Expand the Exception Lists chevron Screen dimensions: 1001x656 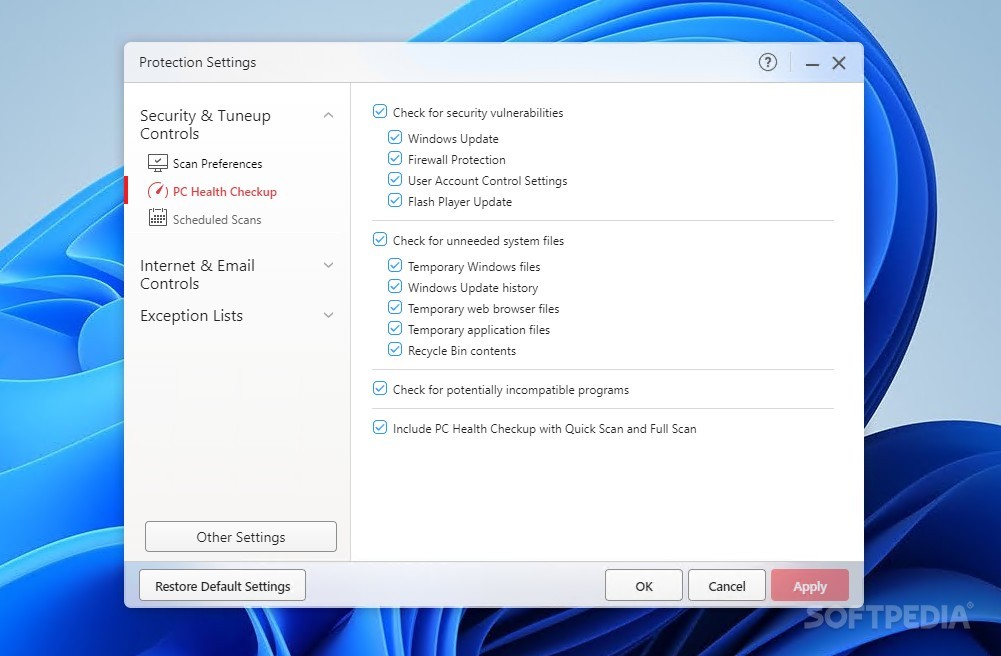[328, 315]
